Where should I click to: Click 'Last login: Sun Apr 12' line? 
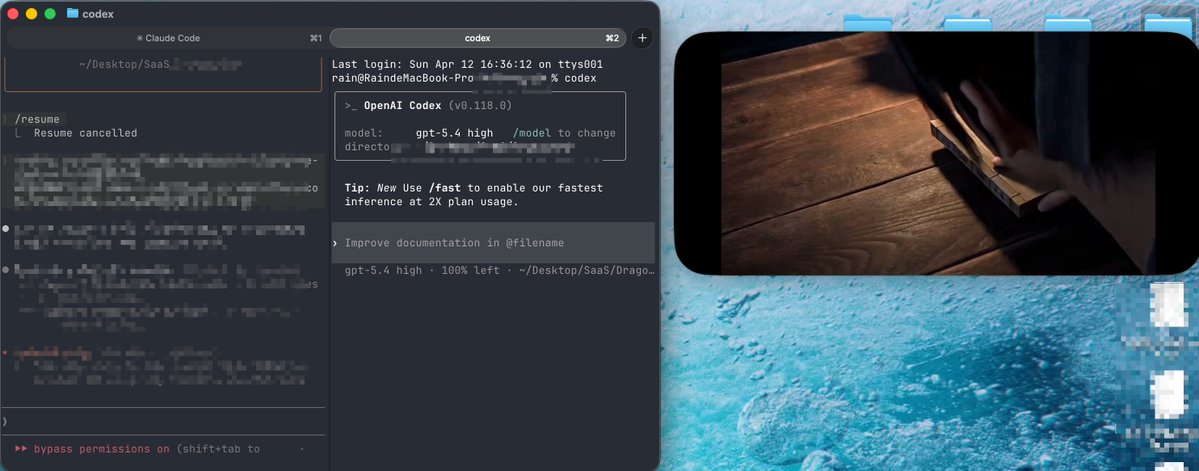click(x=467, y=64)
